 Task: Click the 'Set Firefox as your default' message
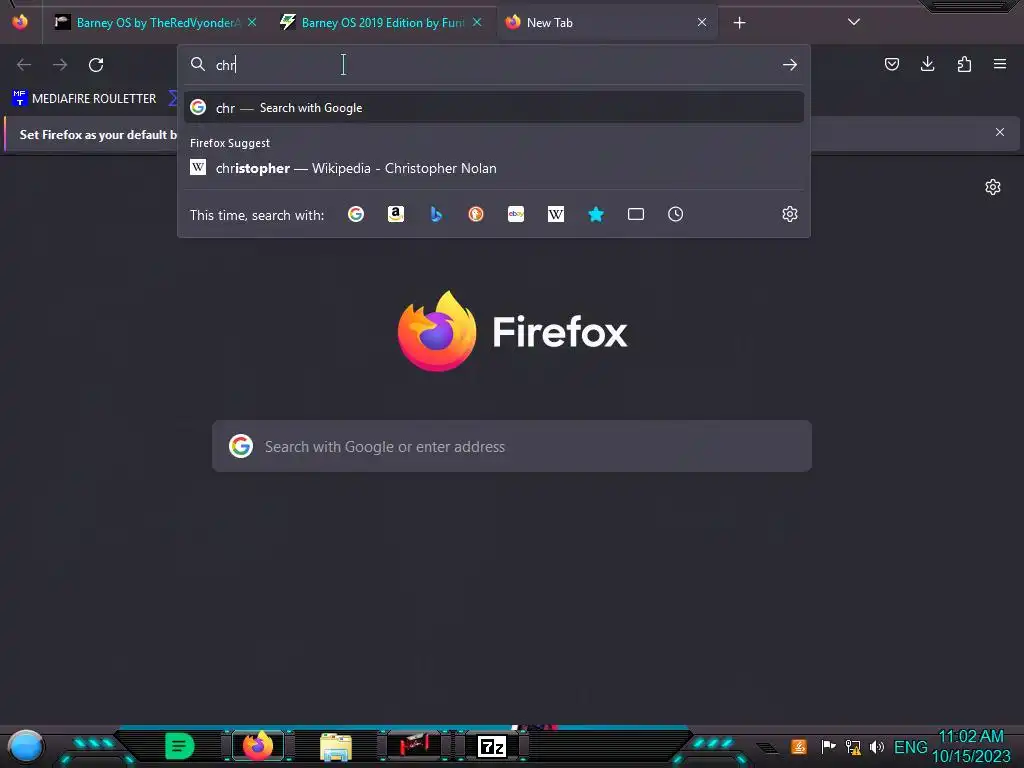(x=98, y=135)
